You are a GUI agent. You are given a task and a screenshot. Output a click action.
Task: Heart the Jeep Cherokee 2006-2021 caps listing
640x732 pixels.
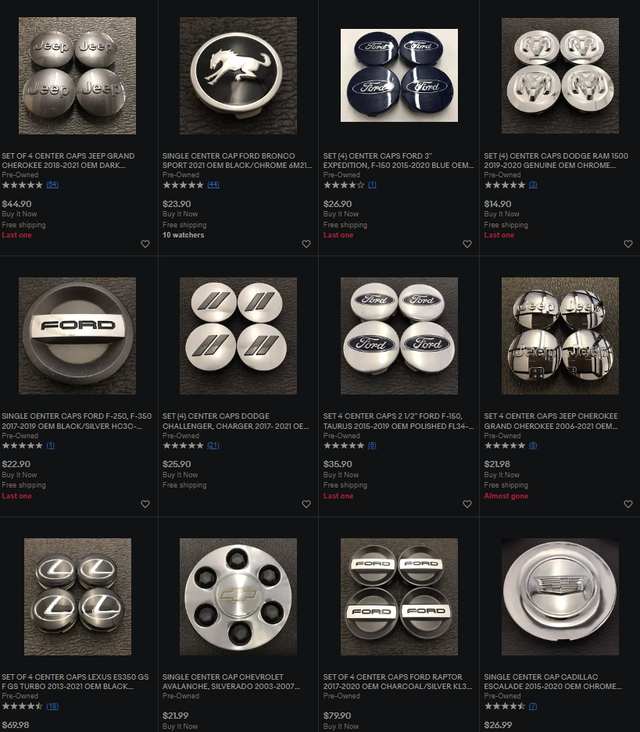point(628,504)
